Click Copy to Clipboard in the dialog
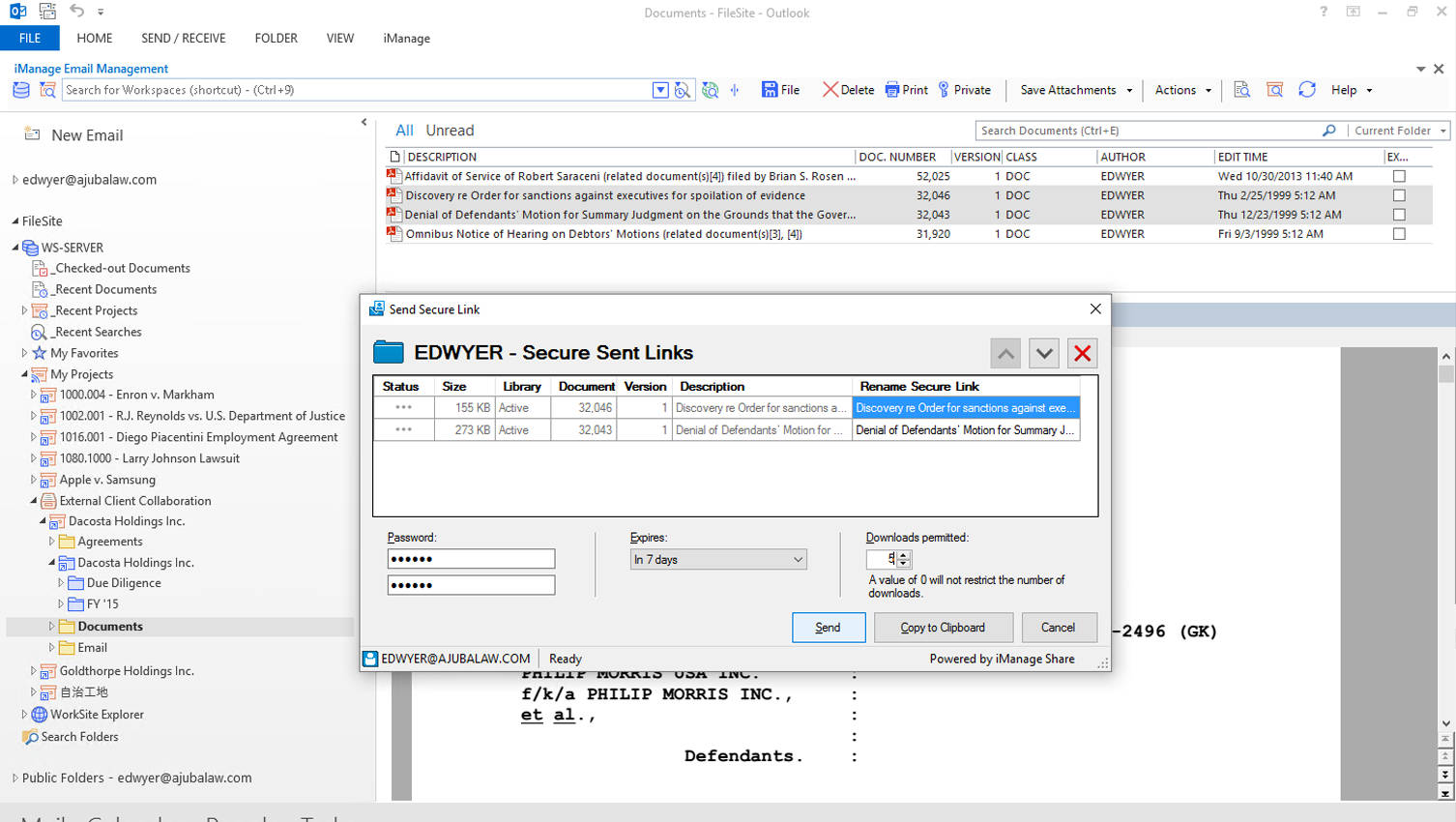The width and height of the screenshot is (1456, 822). pyautogui.click(x=943, y=627)
